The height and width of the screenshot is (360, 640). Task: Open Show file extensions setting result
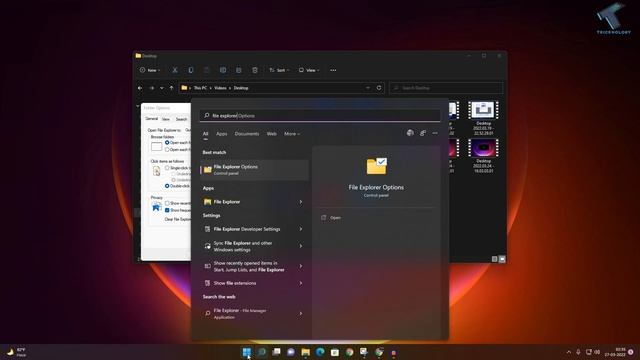point(250,283)
